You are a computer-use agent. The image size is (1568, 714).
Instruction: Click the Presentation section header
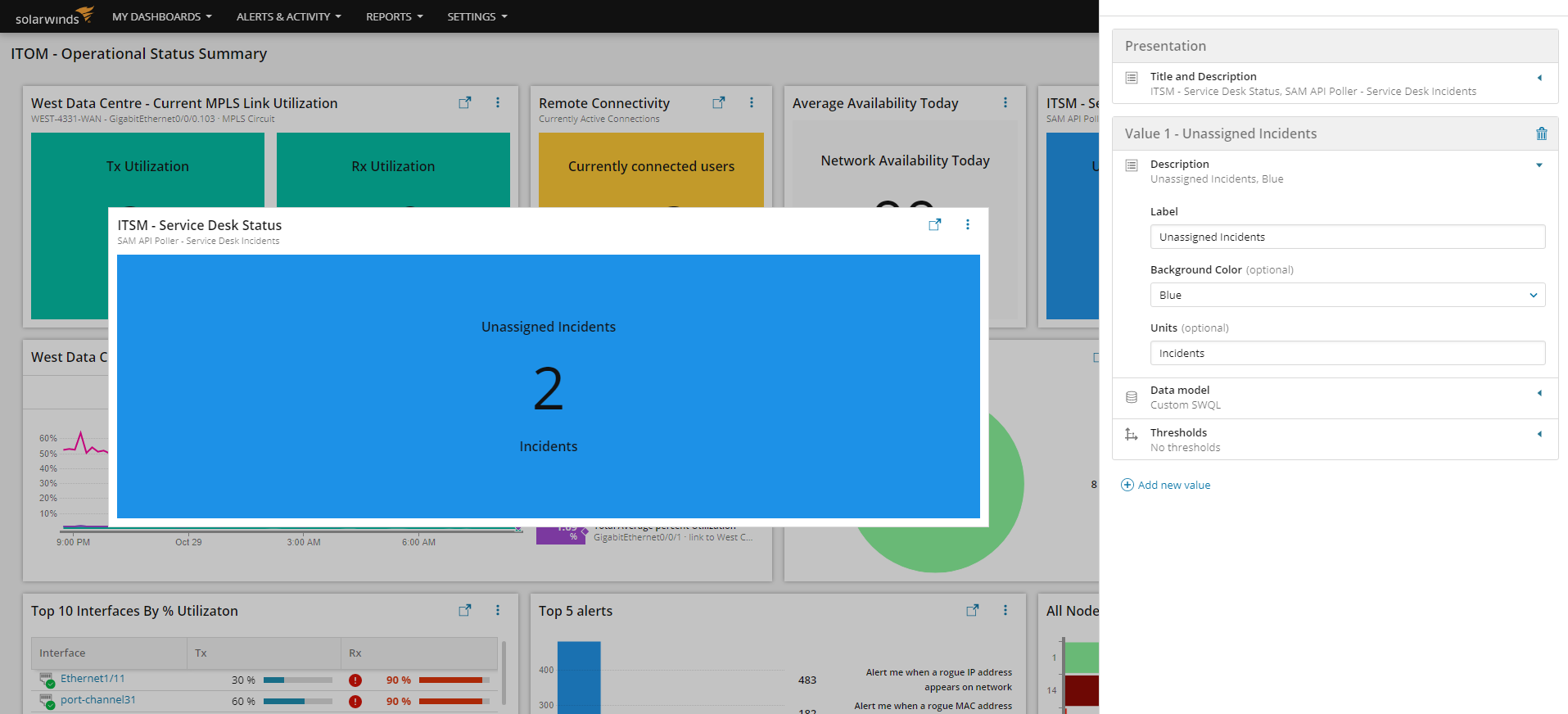[1335, 46]
